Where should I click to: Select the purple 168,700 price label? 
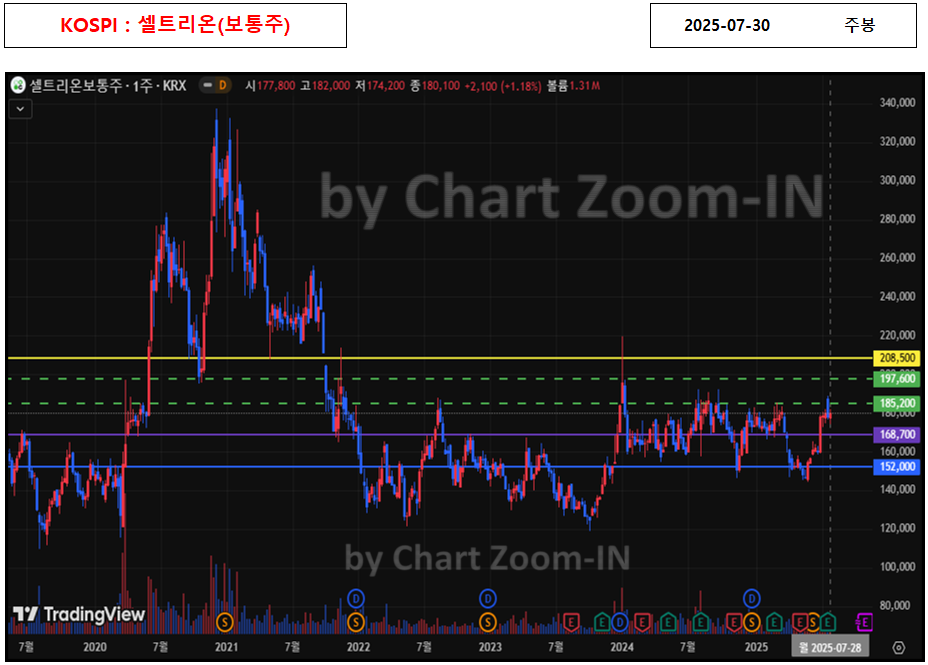click(x=897, y=435)
